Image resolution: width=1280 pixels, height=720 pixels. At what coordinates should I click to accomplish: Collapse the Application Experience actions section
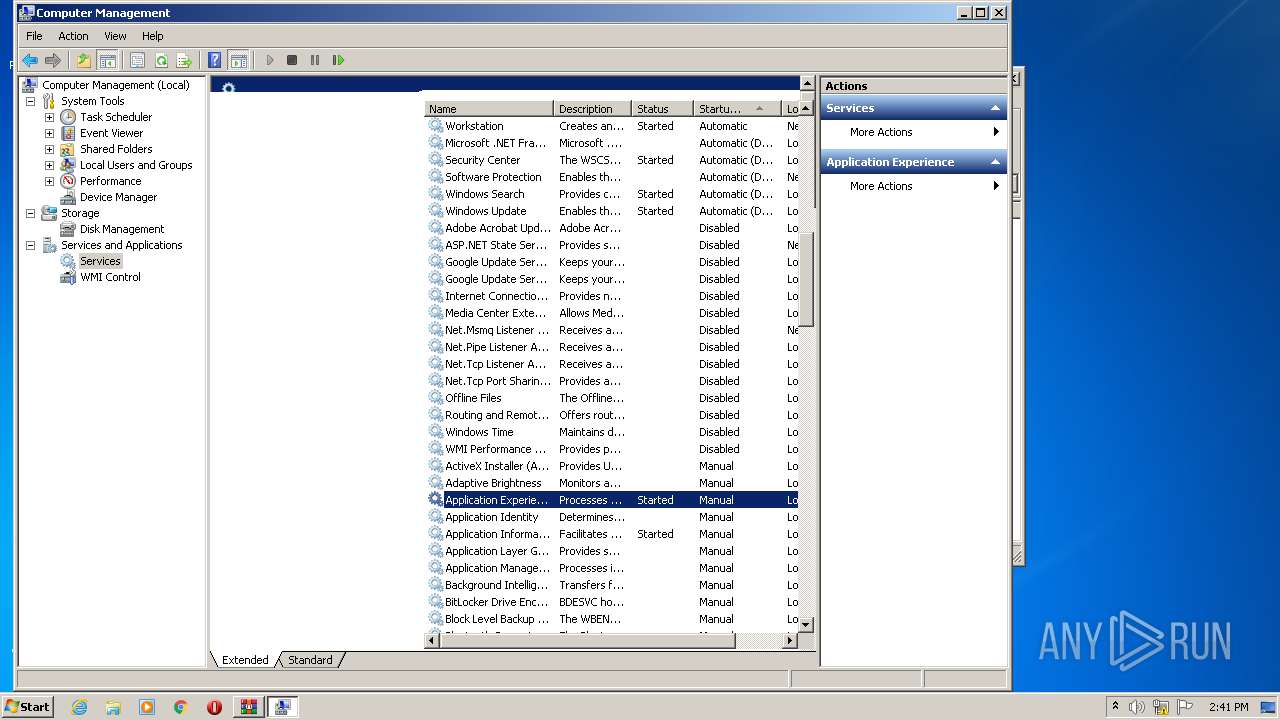coord(995,162)
